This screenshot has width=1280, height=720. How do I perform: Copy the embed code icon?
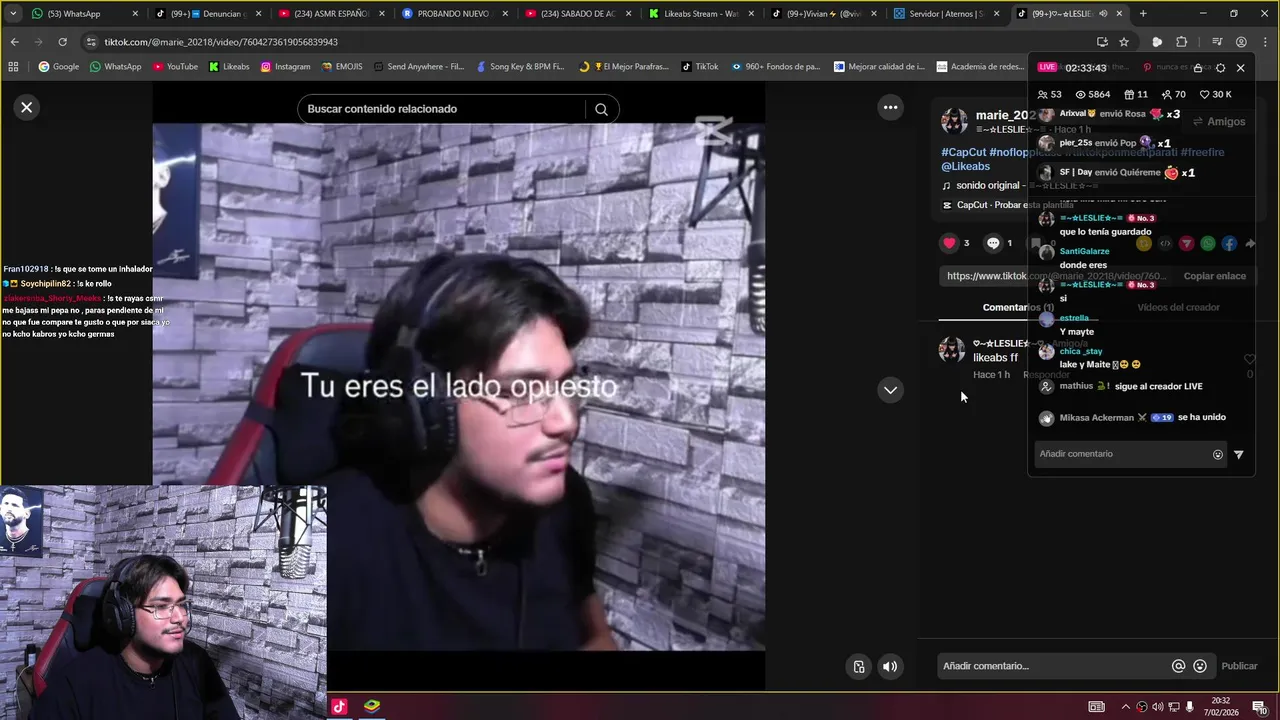pos(1165,243)
